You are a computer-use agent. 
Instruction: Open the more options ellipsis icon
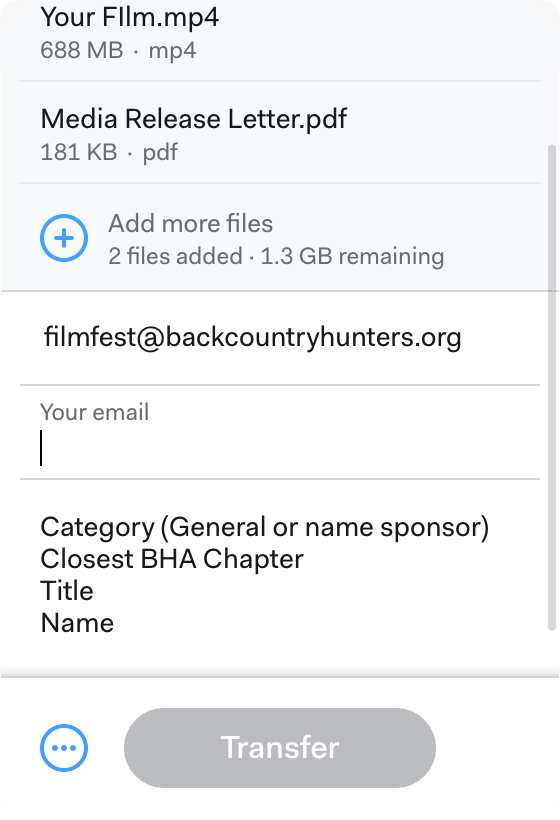pos(64,748)
